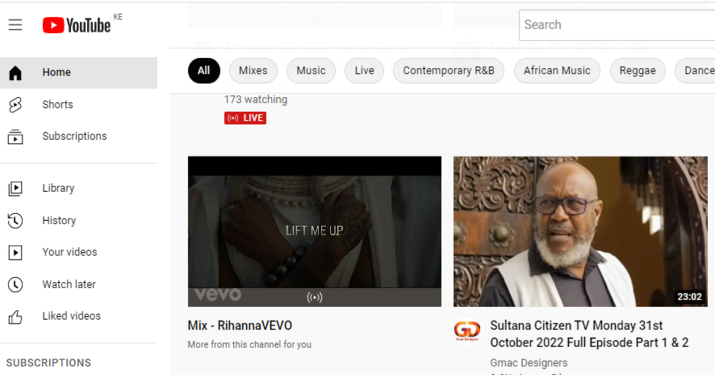Open the Sultana Citizen TV video title
Image resolution: width=715 pixels, height=375 pixels.
(589, 334)
